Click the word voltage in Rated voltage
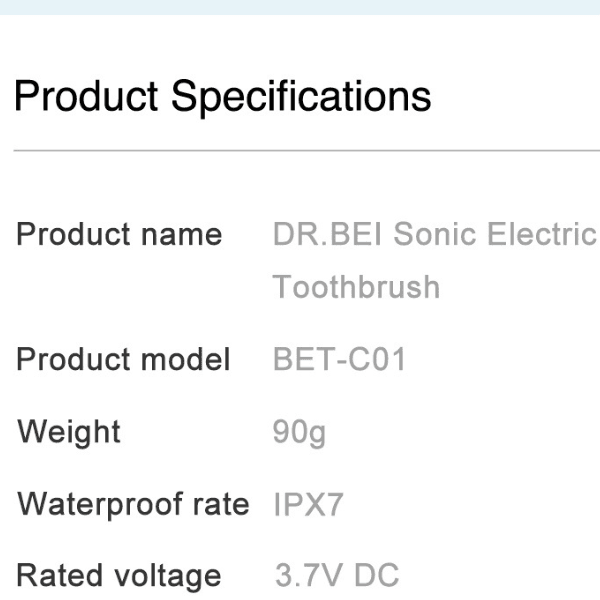 (163, 576)
